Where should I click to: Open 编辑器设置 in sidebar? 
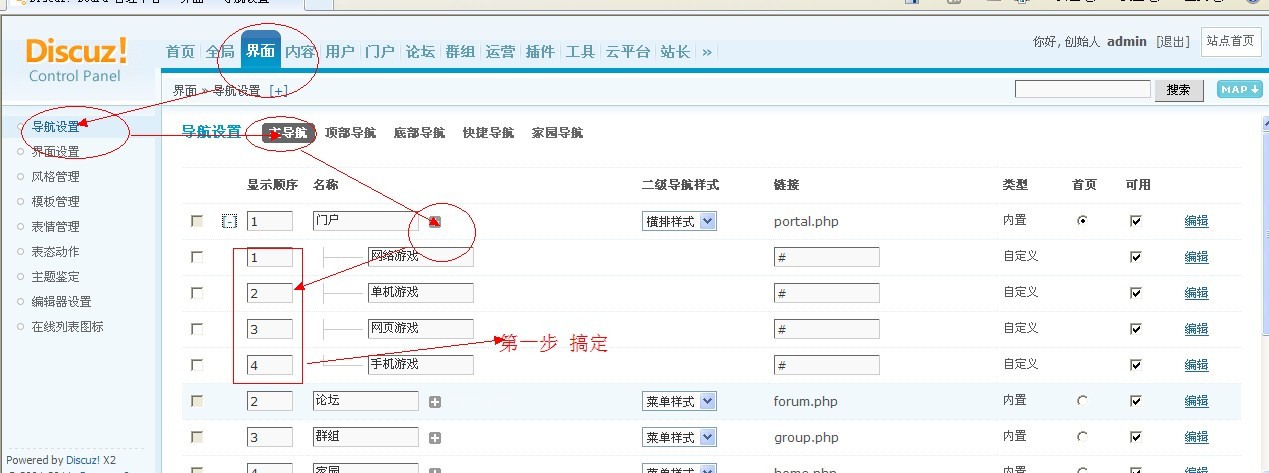tap(61, 302)
